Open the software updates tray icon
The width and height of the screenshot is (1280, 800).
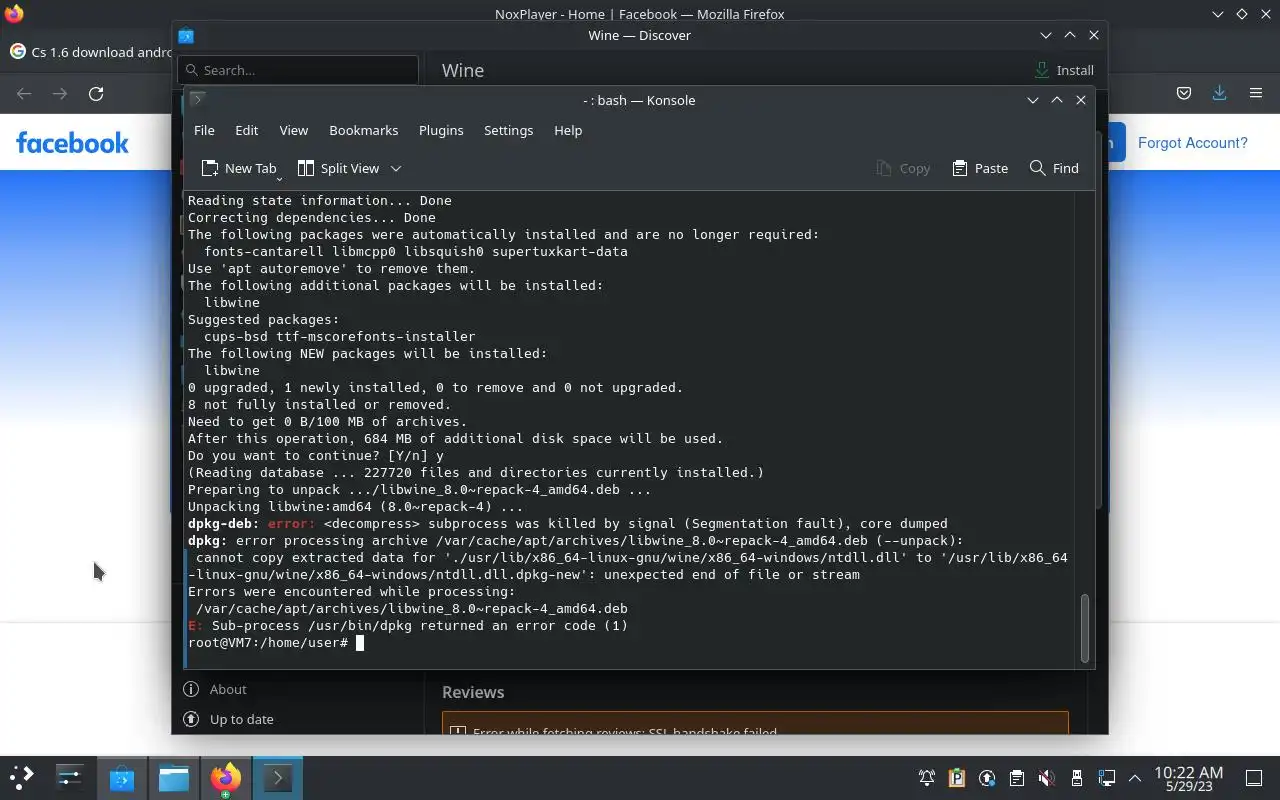[x=987, y=778]
